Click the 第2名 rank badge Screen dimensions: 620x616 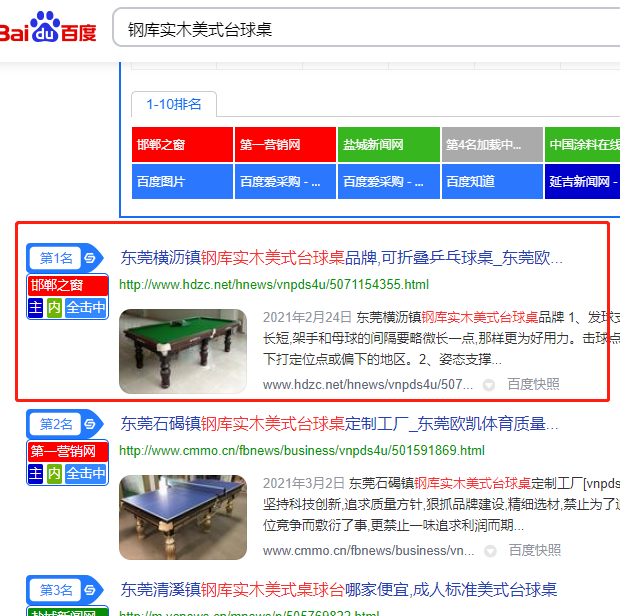[x=56, y=424]
